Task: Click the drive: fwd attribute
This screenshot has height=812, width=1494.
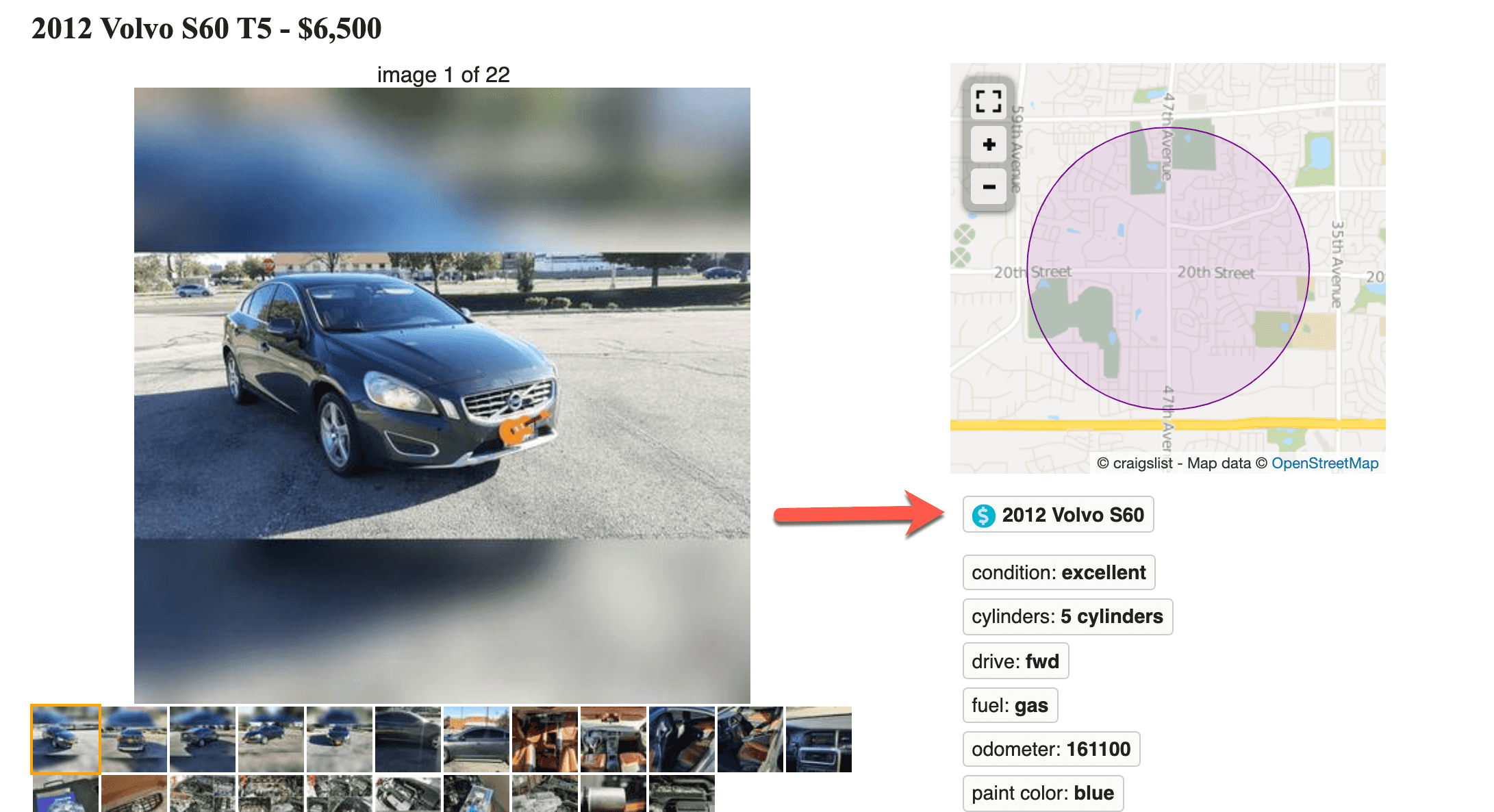Action: [x=1015, y=661]
